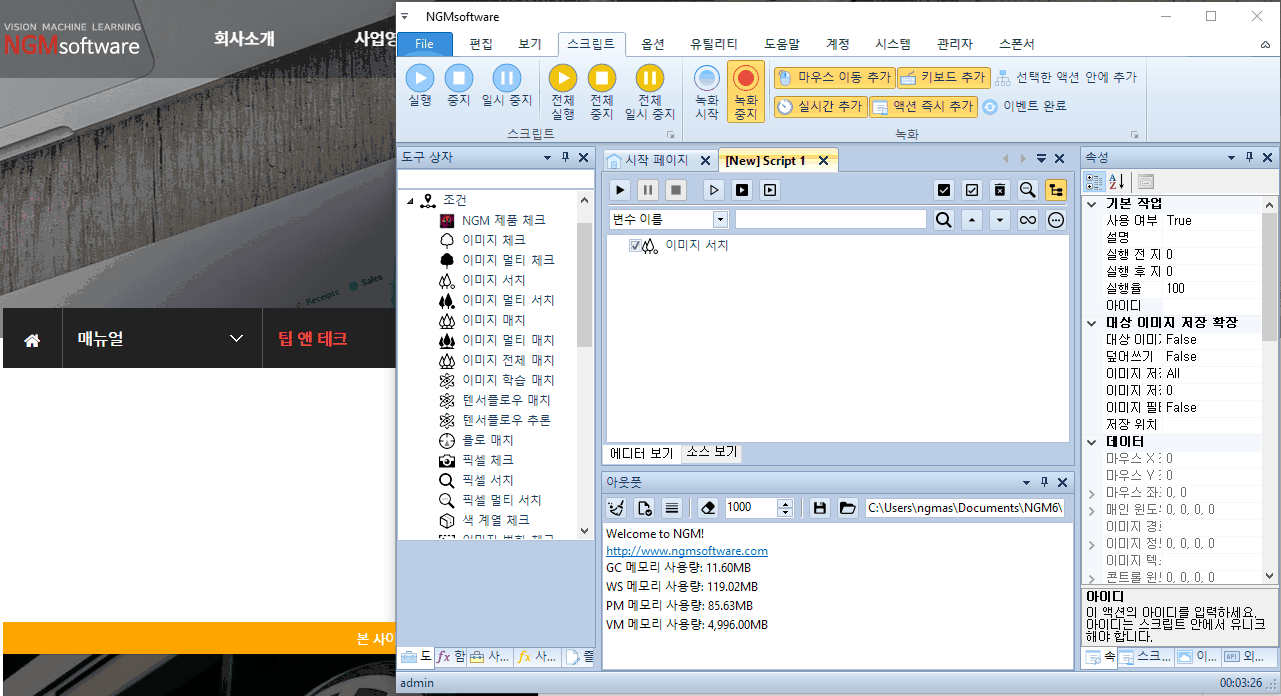Click the zoom-out magnifier icon in the editor toolbar

1027,189
